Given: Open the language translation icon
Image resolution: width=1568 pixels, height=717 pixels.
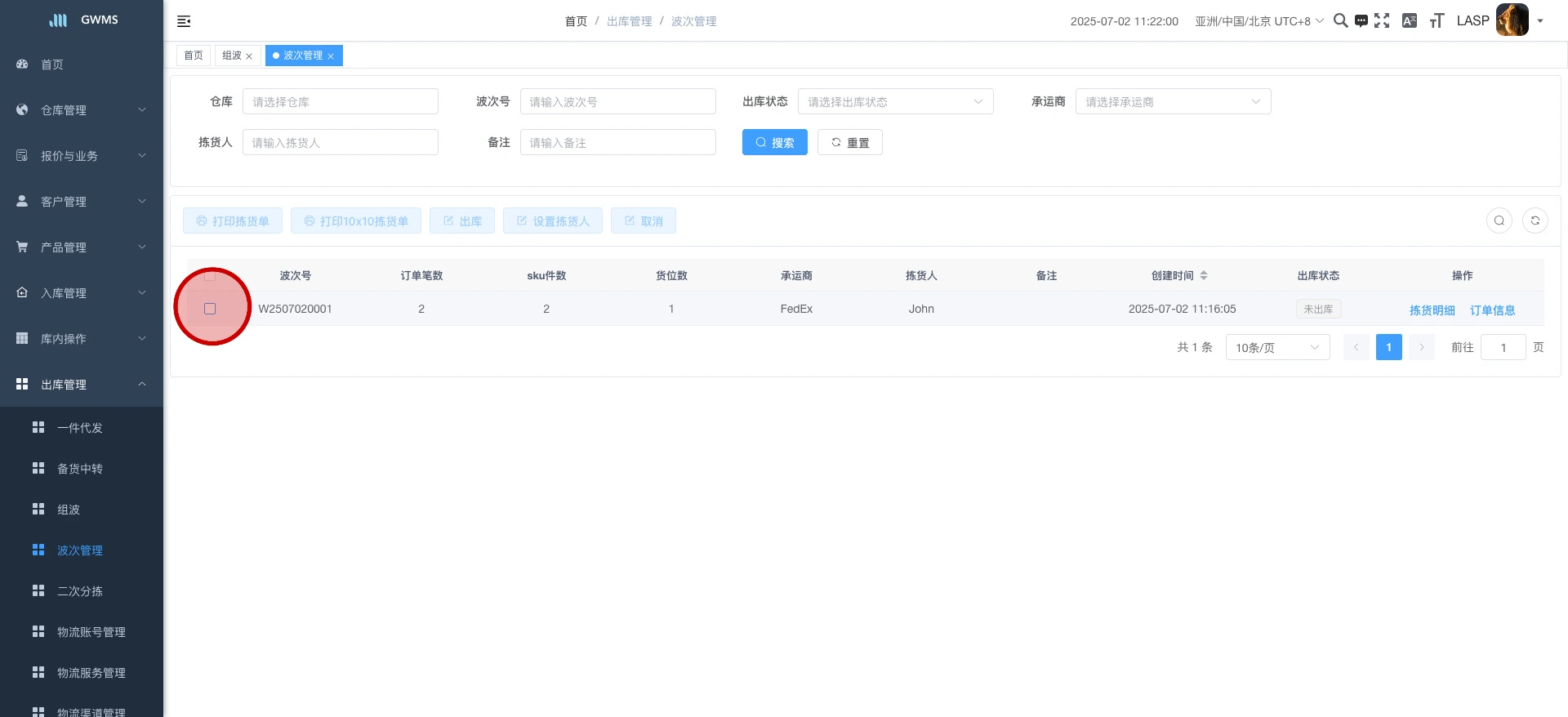Looking at the screenshot, I should [x=1410, y=21].
